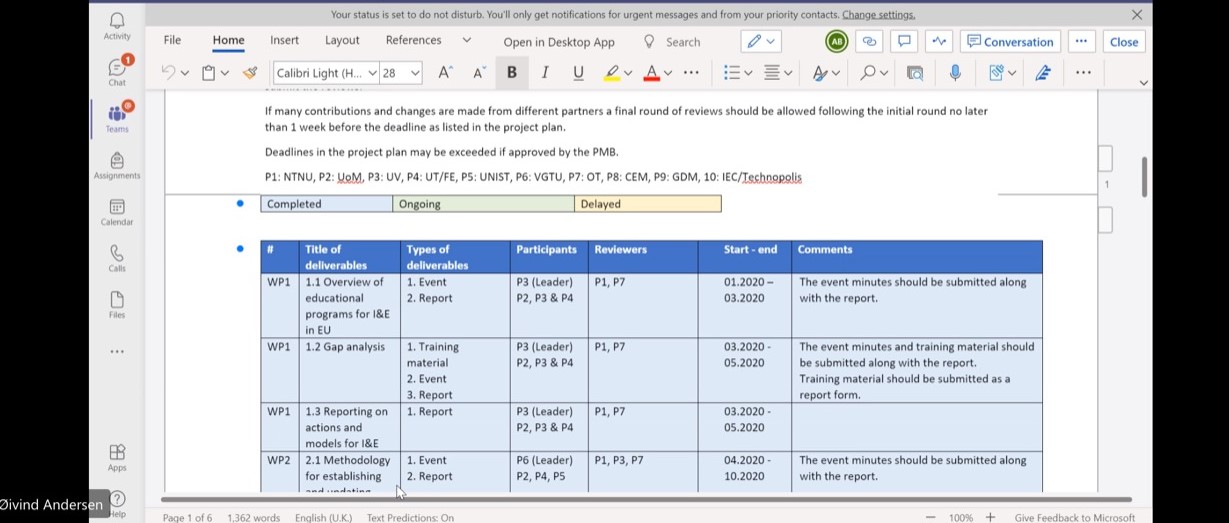The width and height of the screenshot is (1229, 523).
Task: Click the red font color swatch
Action: 652,73
